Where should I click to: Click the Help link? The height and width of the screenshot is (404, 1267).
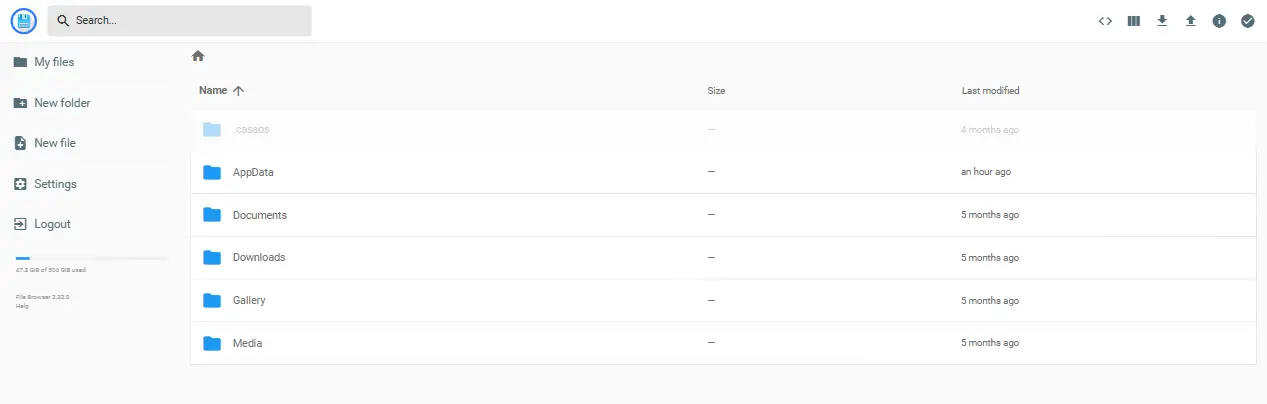pyautogui.click(x=22, y=306)
